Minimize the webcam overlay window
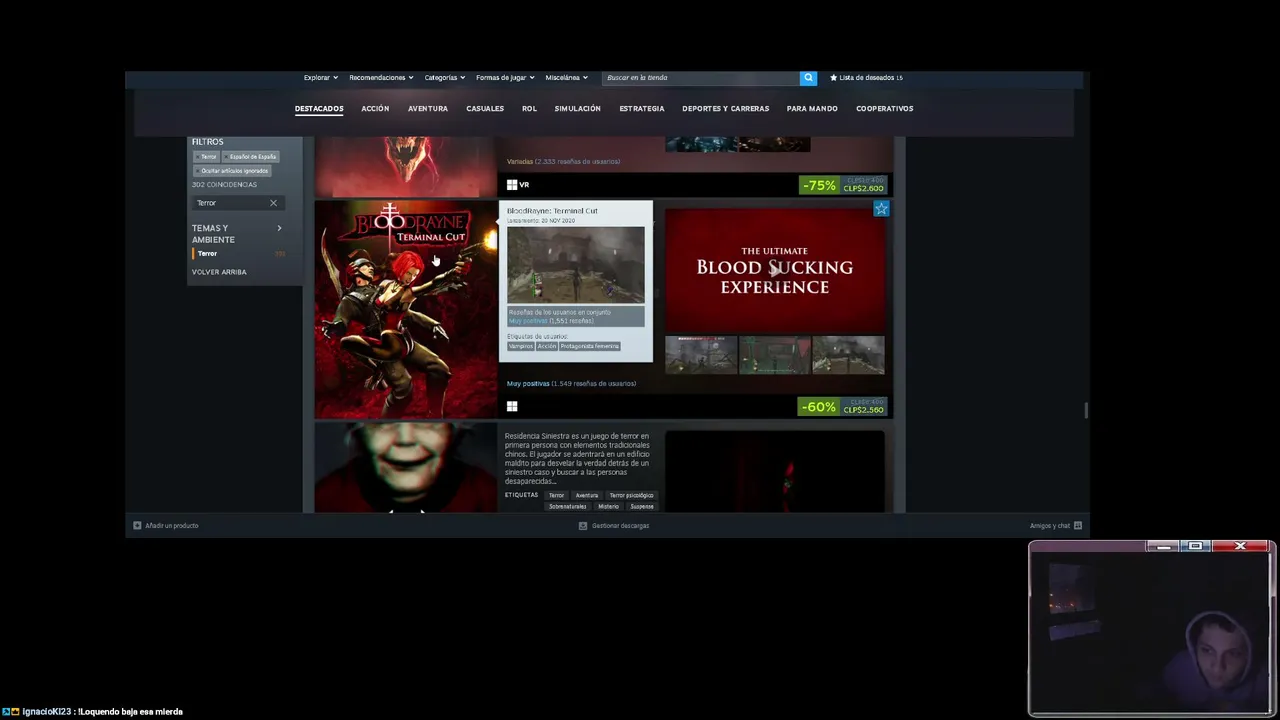 pyautogui.click(x=1162, y=546)
